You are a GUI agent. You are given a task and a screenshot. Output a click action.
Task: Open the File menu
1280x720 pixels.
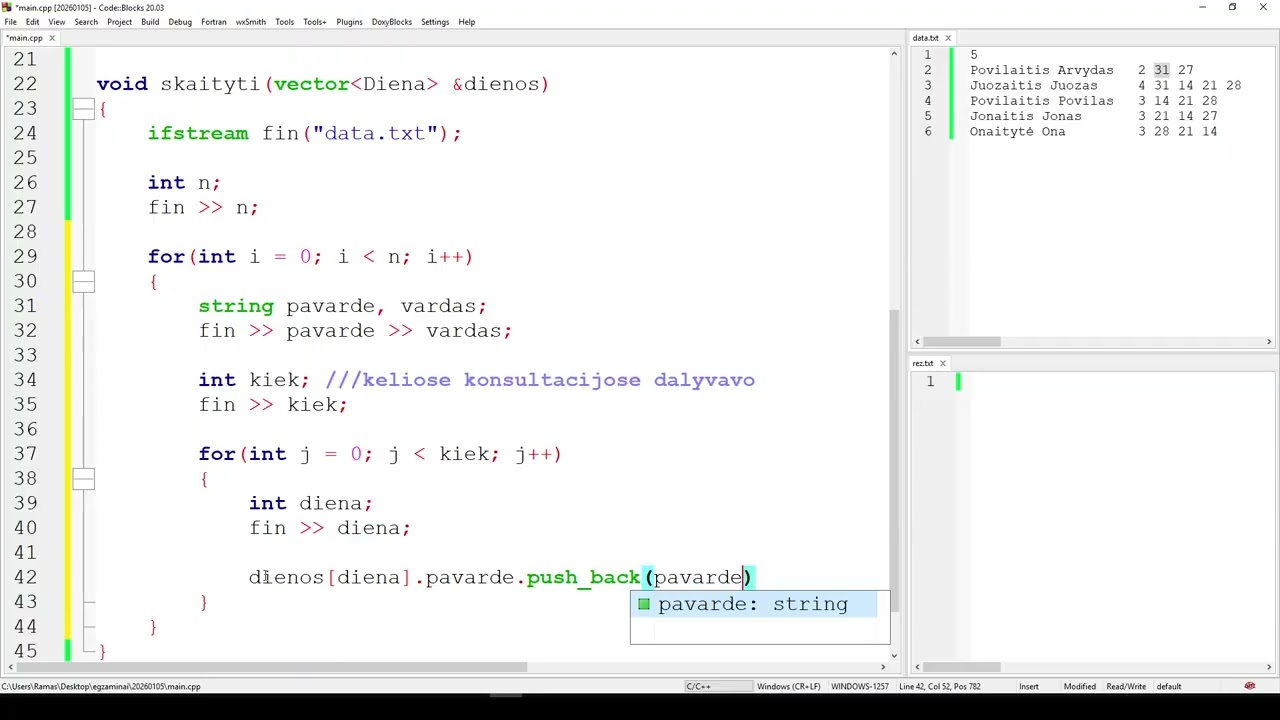coord(10,22)
